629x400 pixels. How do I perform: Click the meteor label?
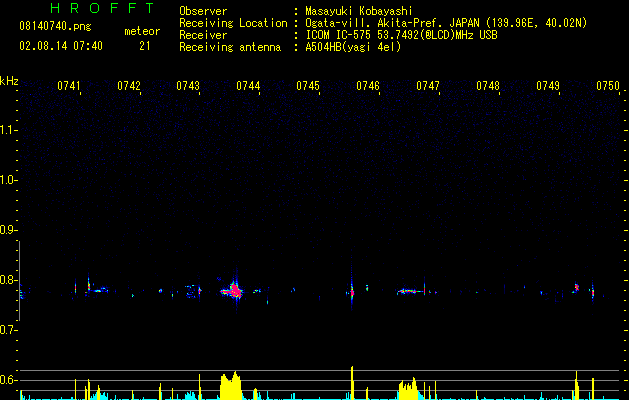click(142, 31)
